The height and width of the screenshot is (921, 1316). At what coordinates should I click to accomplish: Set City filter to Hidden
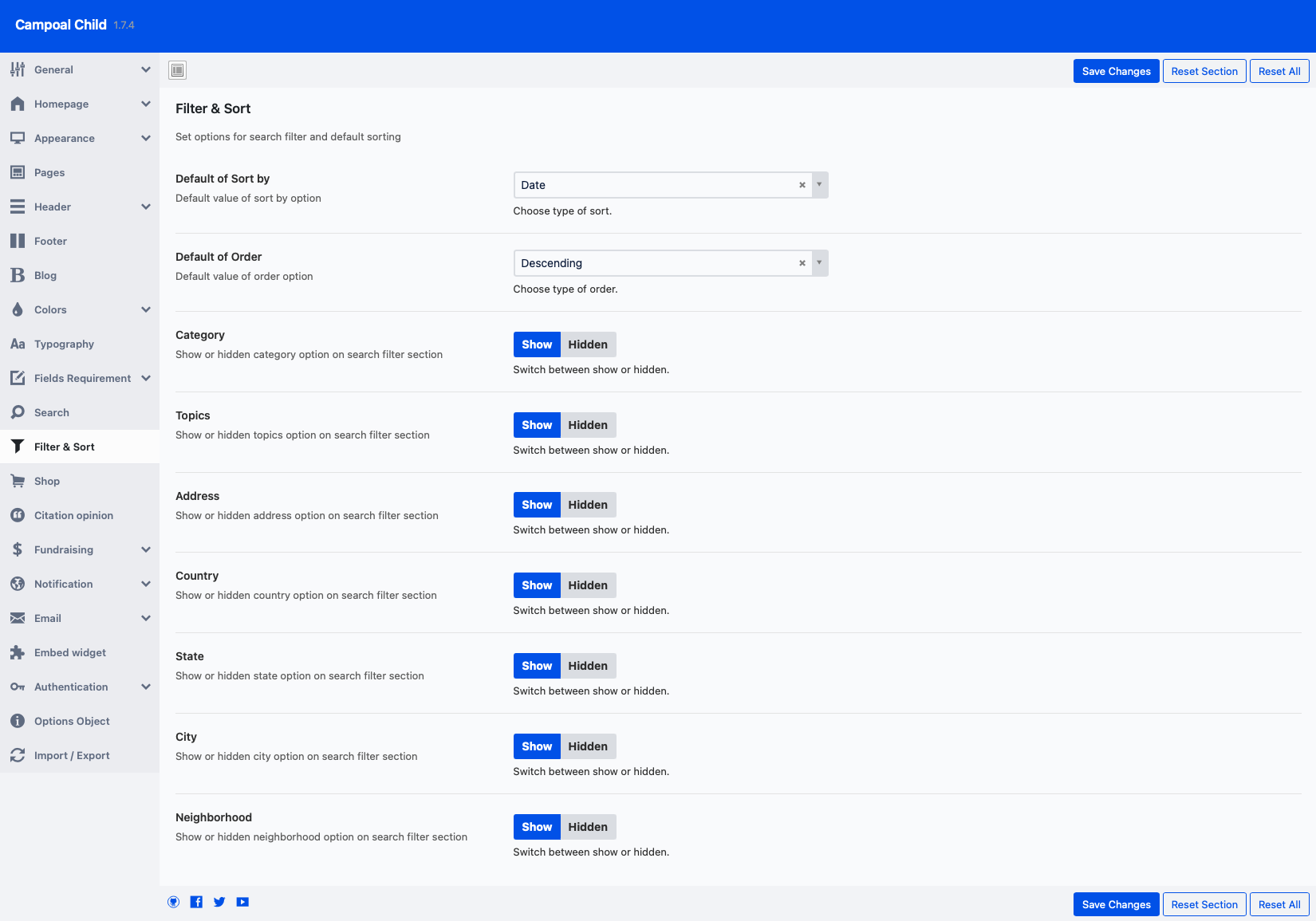click(588, 746)
